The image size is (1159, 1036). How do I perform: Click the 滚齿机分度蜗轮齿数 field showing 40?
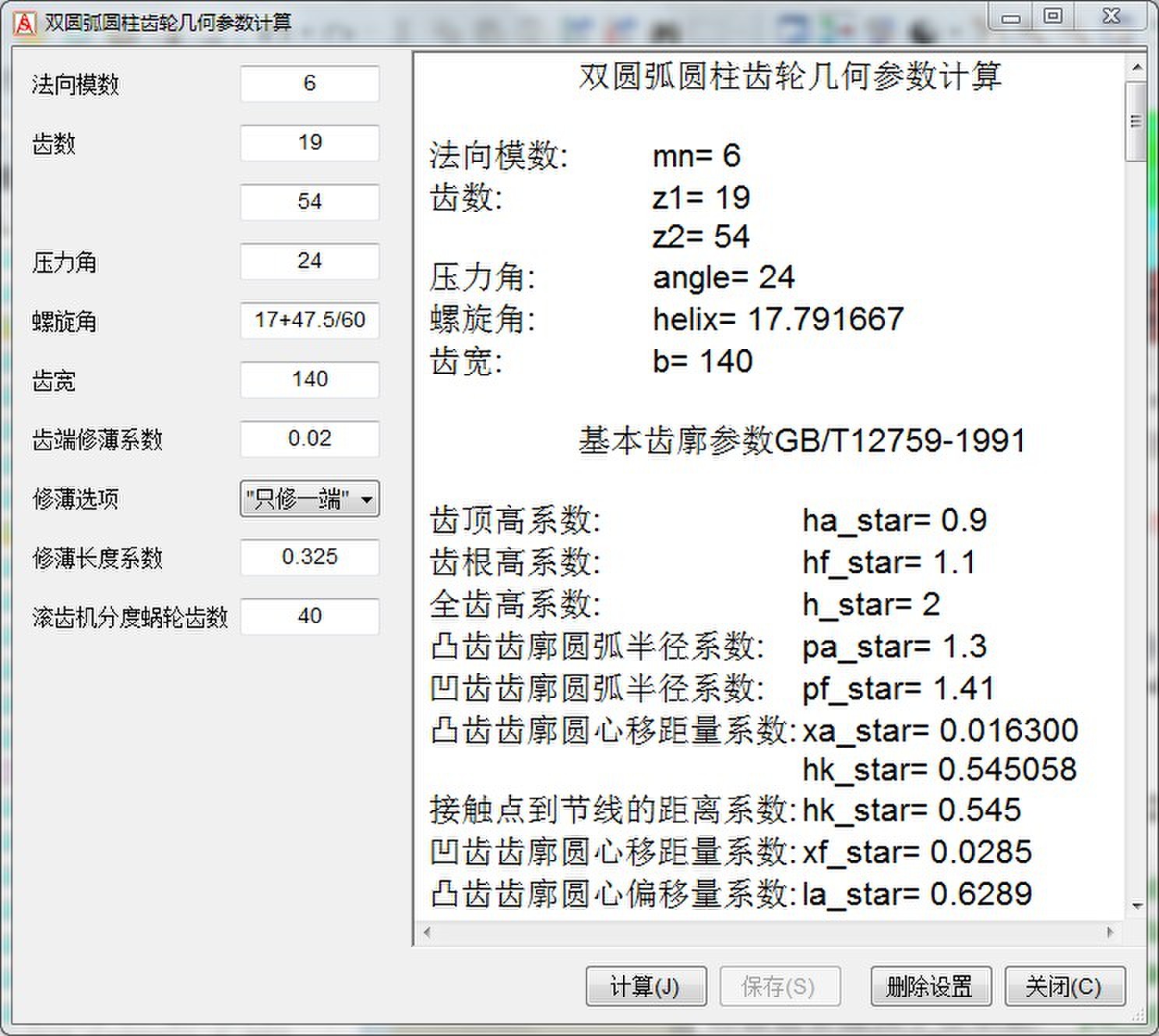(309, 616)
